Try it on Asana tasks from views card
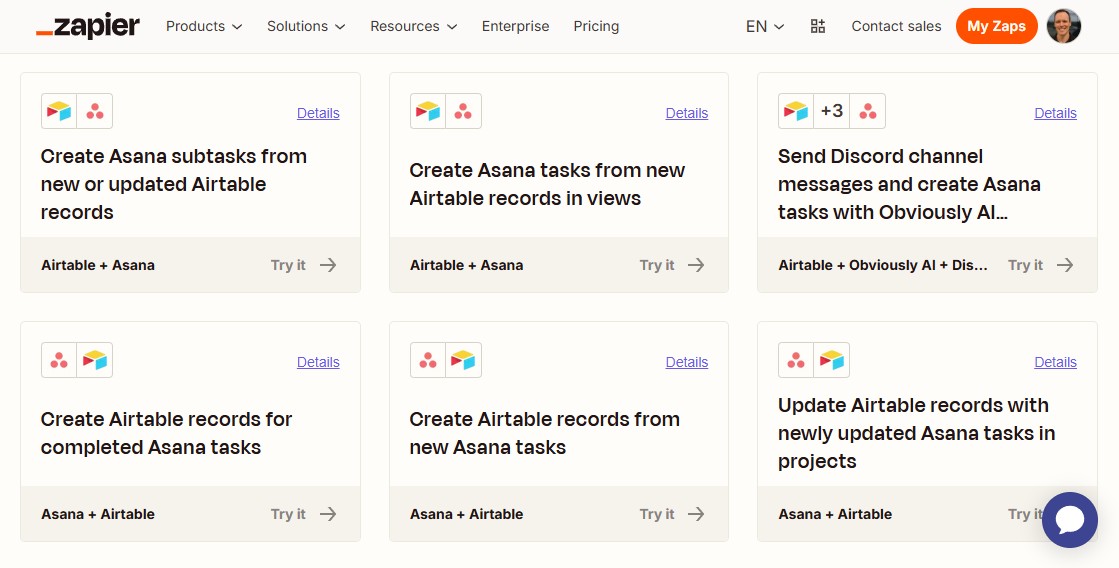 [x=657, y=265]
